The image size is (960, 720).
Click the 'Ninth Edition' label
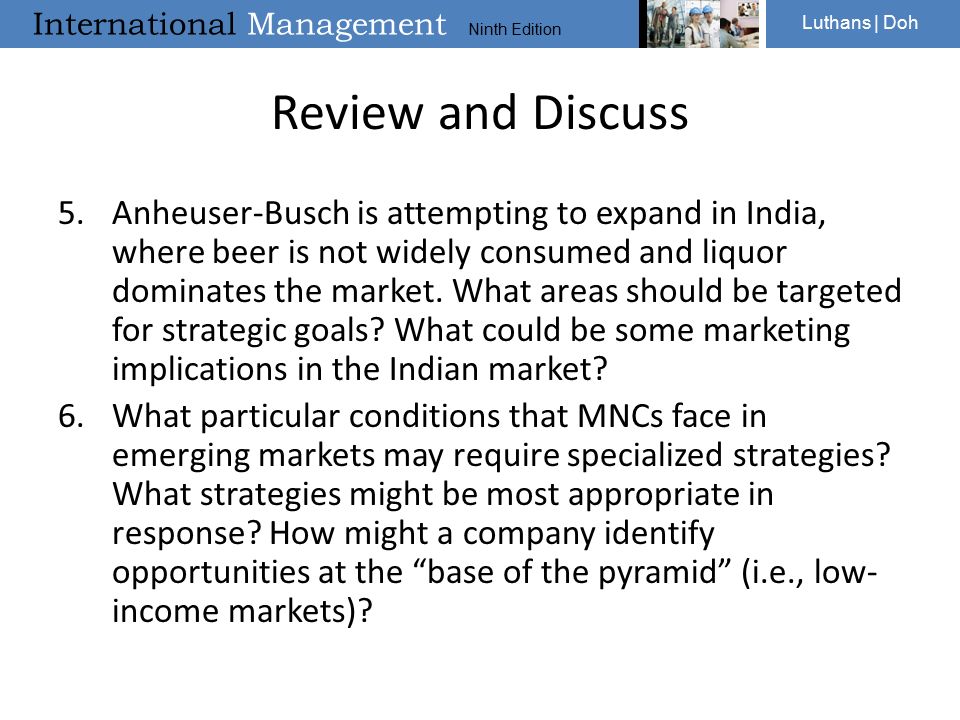(x=514, y=29)
